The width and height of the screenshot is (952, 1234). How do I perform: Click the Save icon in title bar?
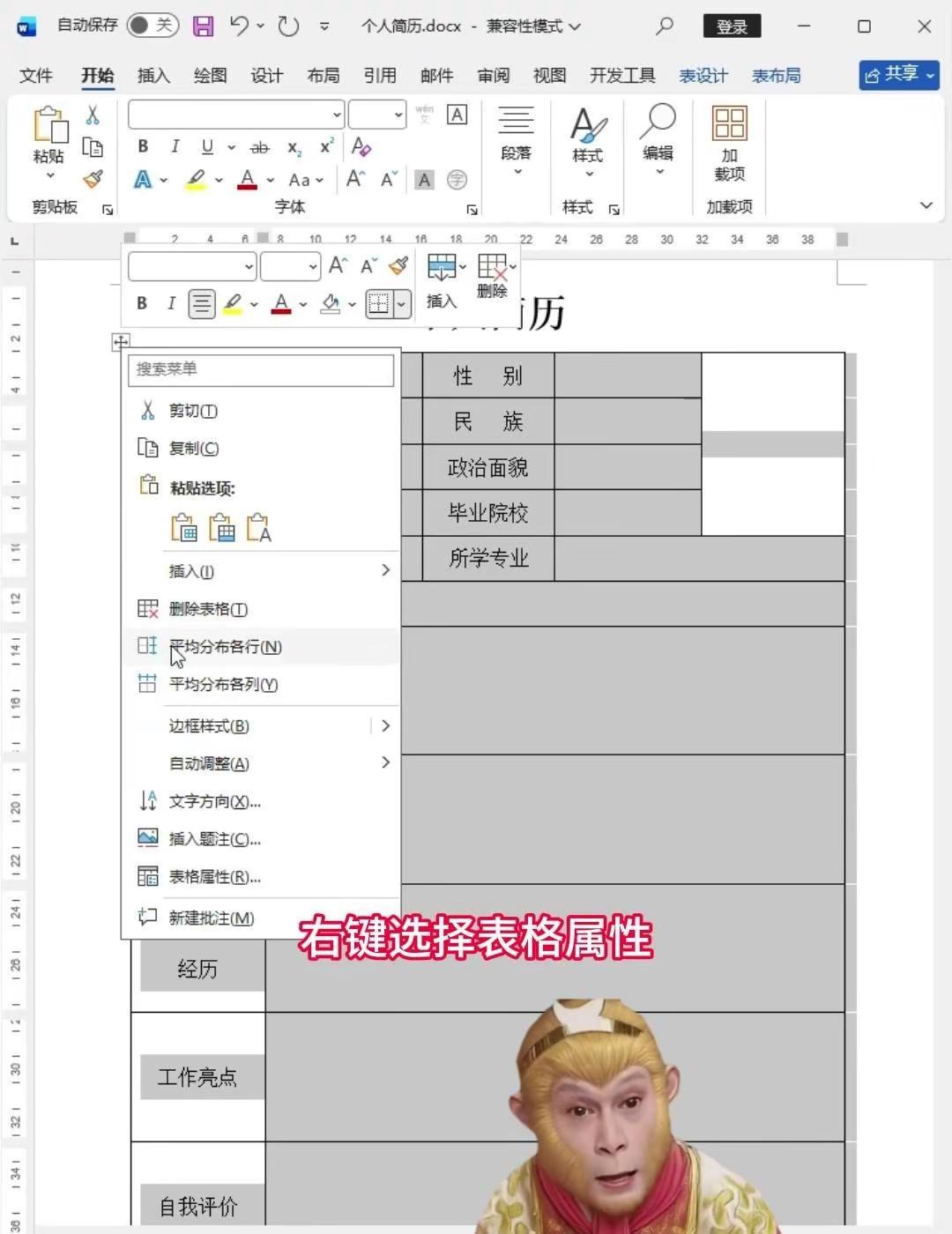pyautogui.click(x=204, y=26)
